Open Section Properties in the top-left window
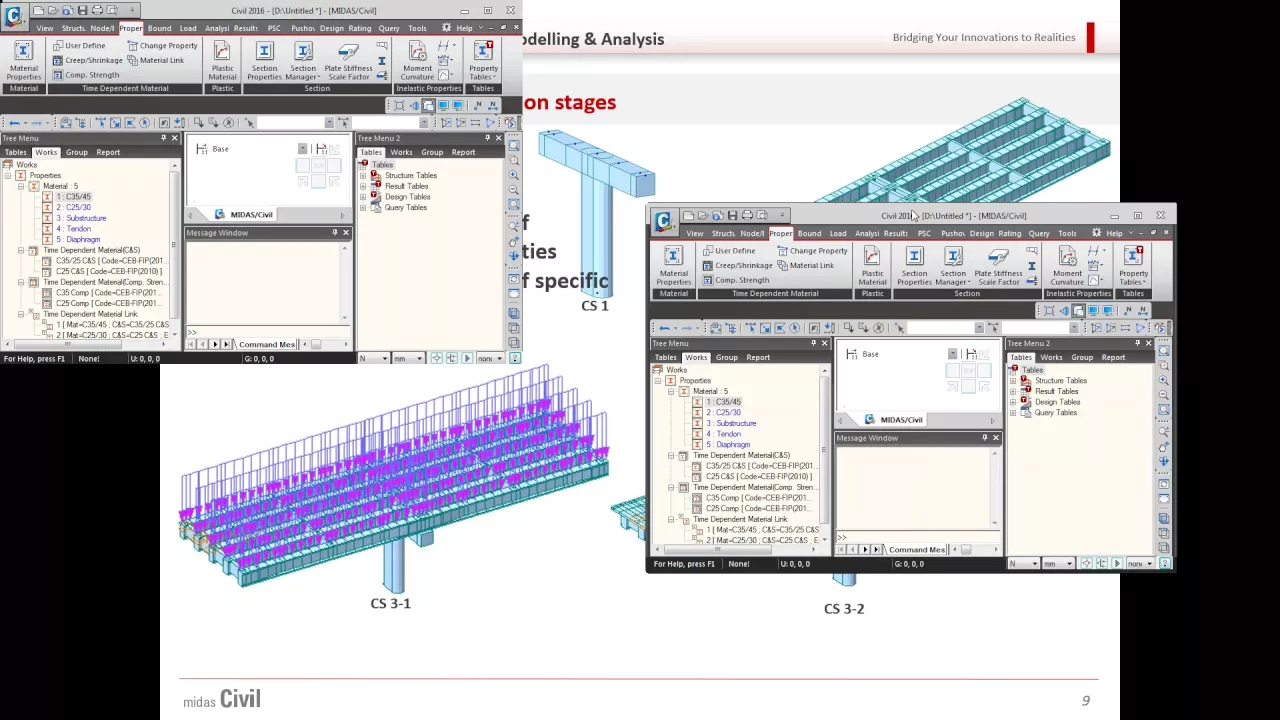Image resolution: width=1280 pixels, height=720 pixels. point(264,60)
